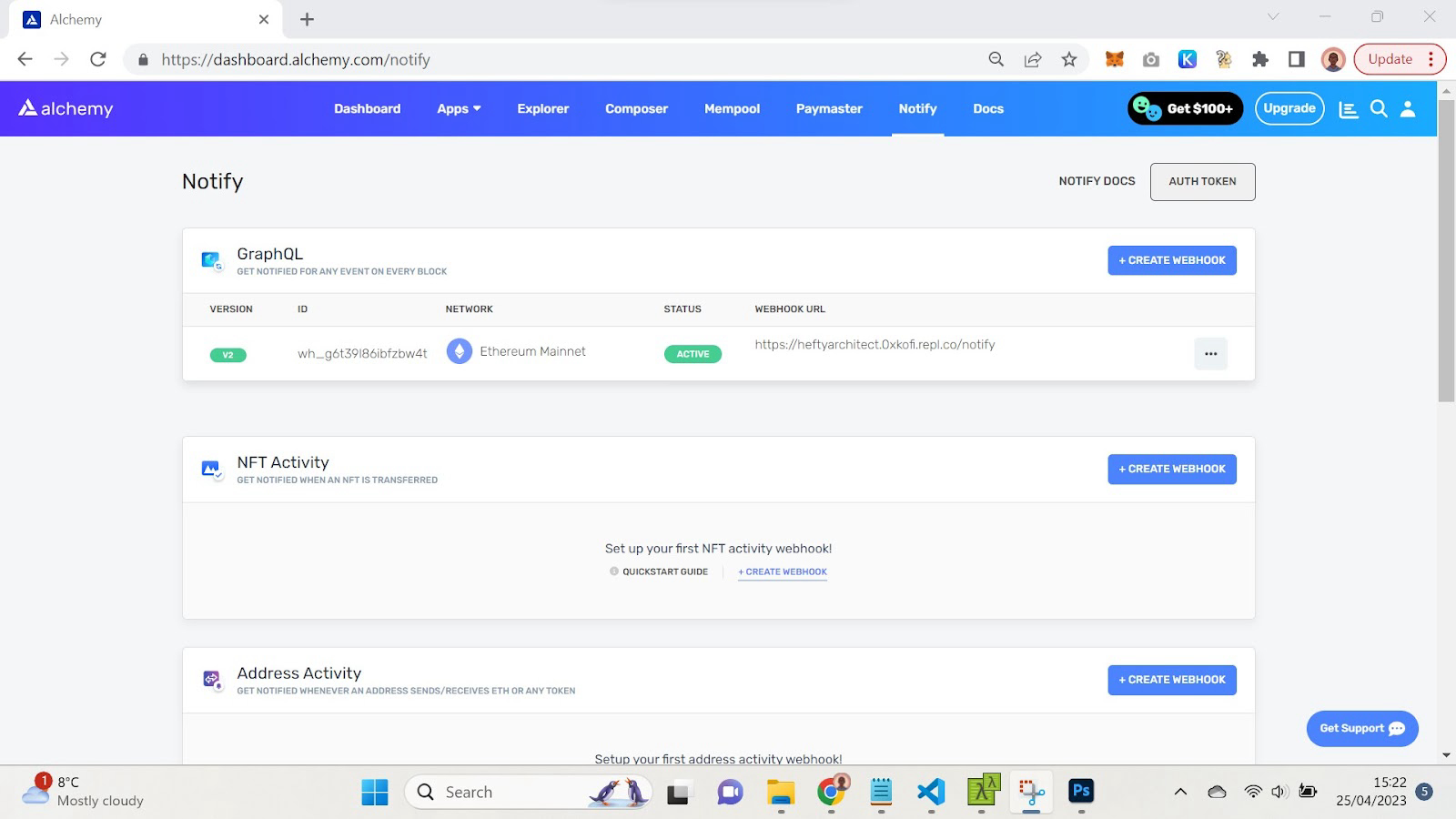Open Visual Studio Code from taskbar
This screenshot has width=1456, height=819.
(931, 792)
